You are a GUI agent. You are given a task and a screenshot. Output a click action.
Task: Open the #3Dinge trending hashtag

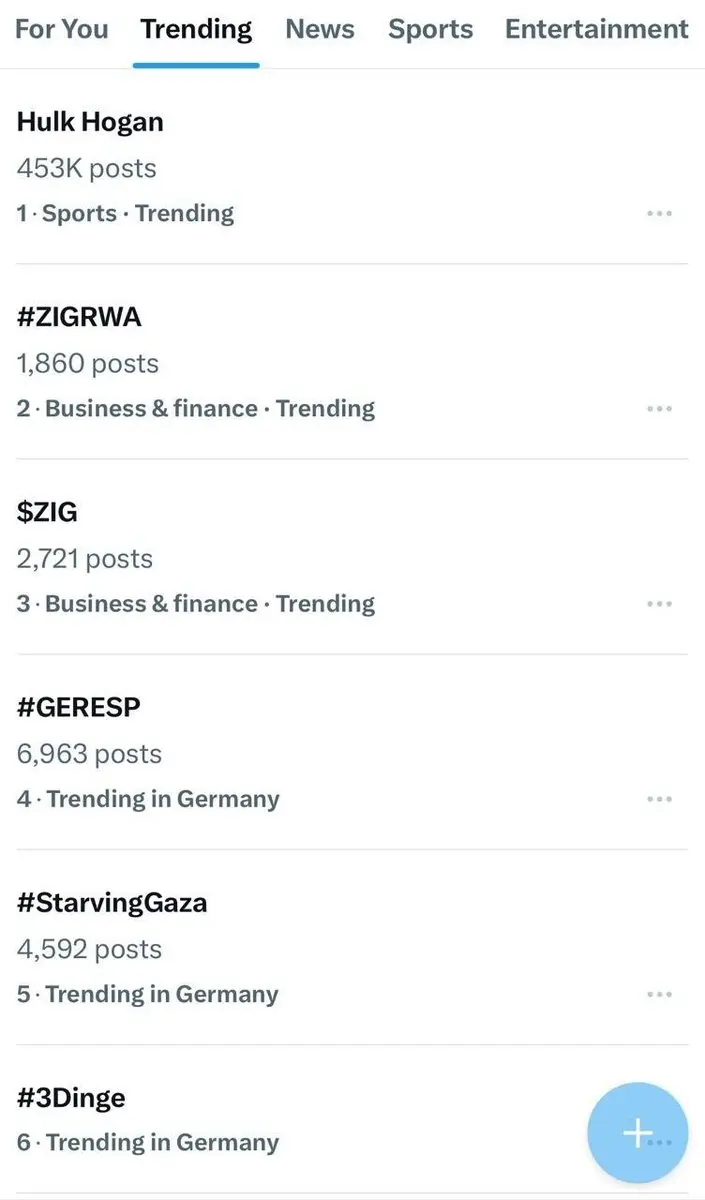(71, 1098)
